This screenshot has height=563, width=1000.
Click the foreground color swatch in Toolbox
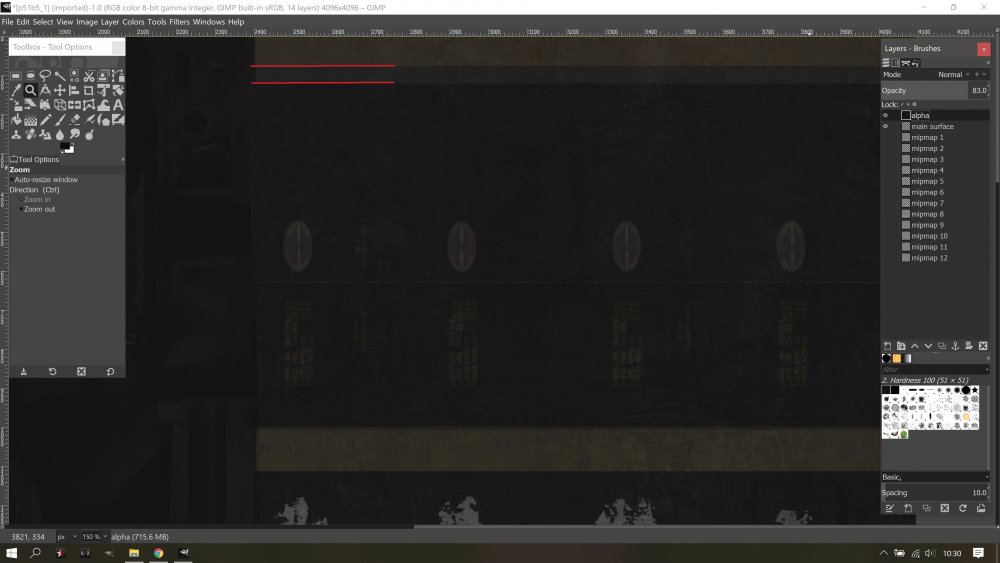[x=65, y=146]
